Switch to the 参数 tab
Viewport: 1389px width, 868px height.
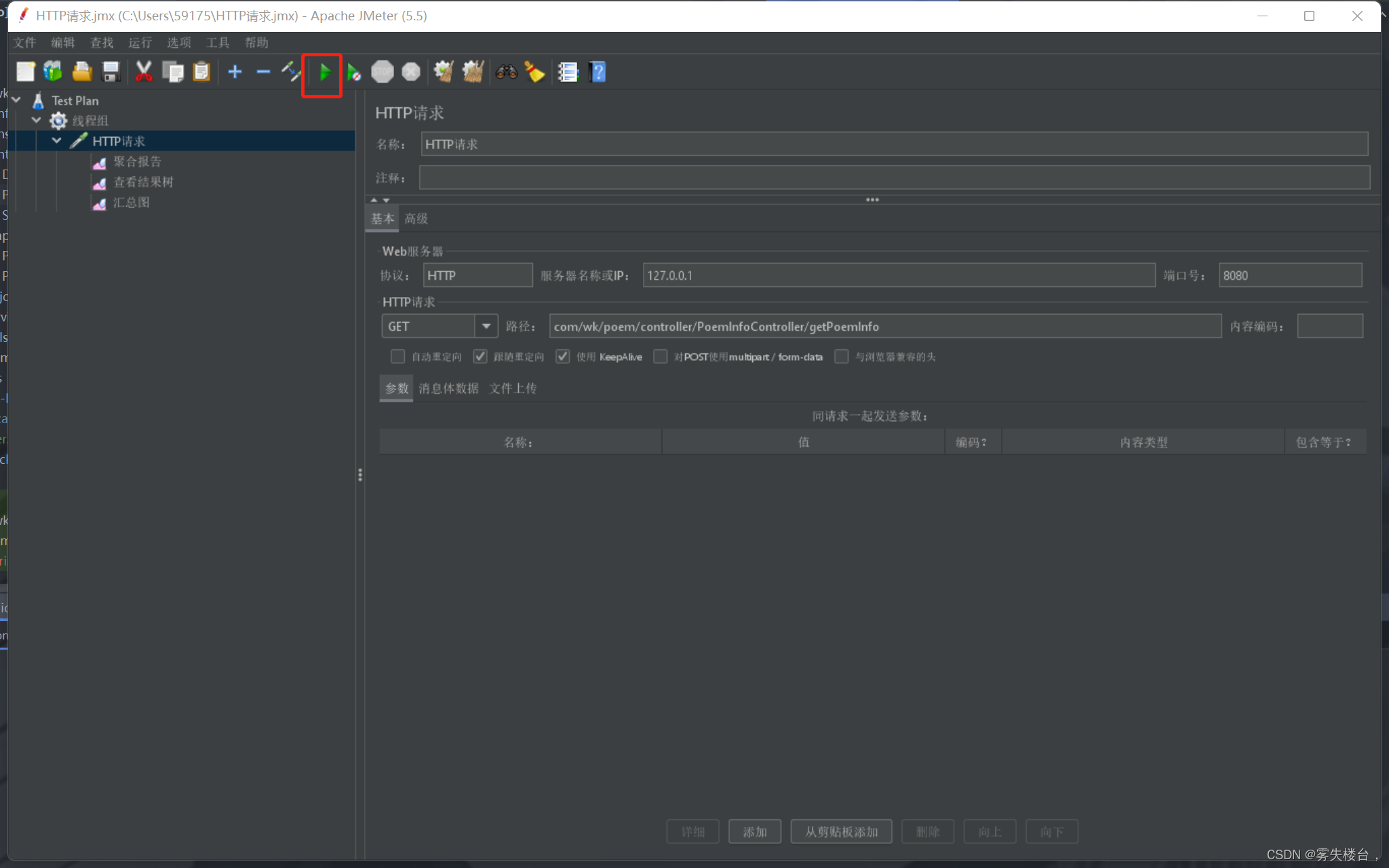coord(397,389)
